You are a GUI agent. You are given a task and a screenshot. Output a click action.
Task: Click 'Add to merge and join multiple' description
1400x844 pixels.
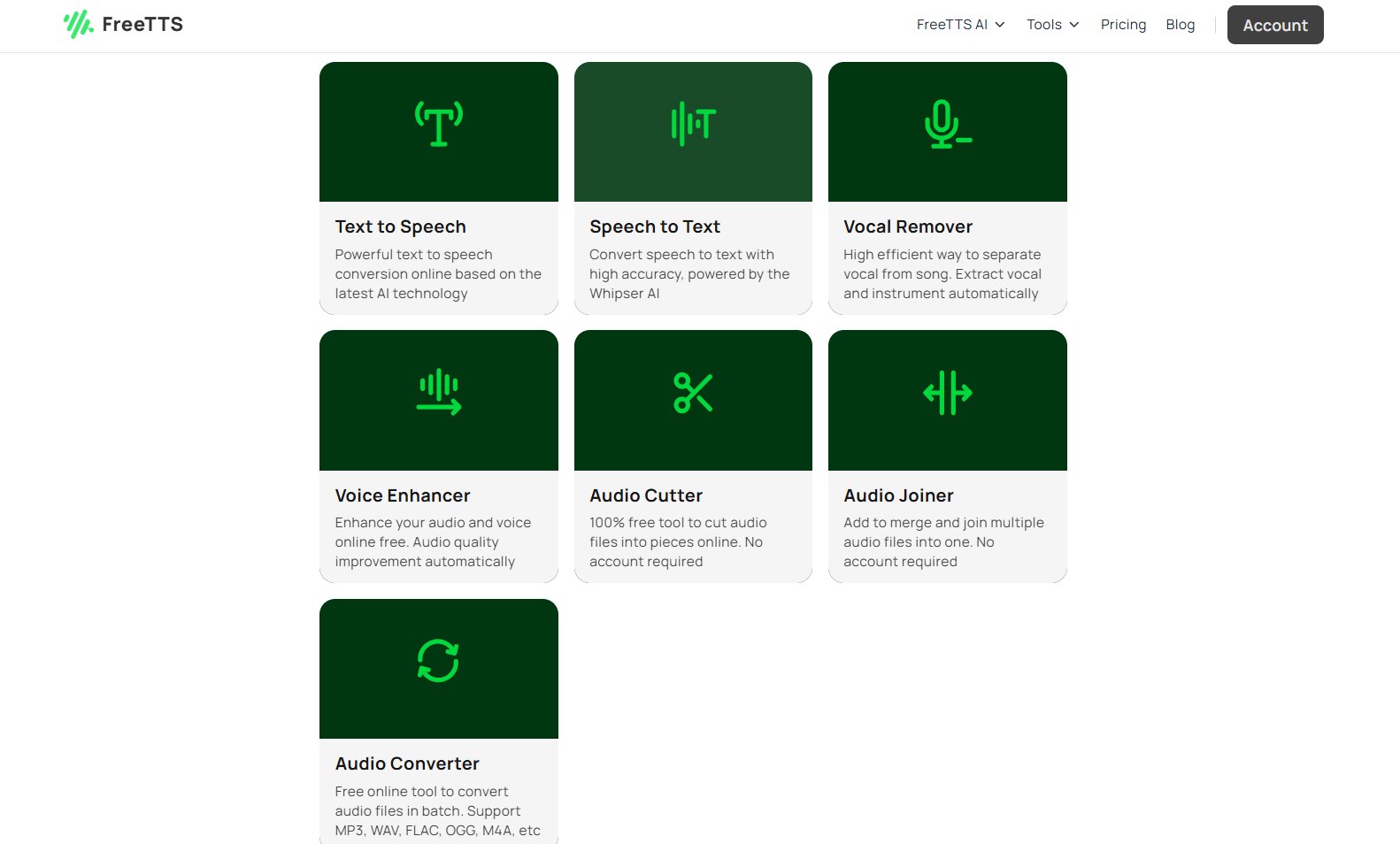click(943, 542)
